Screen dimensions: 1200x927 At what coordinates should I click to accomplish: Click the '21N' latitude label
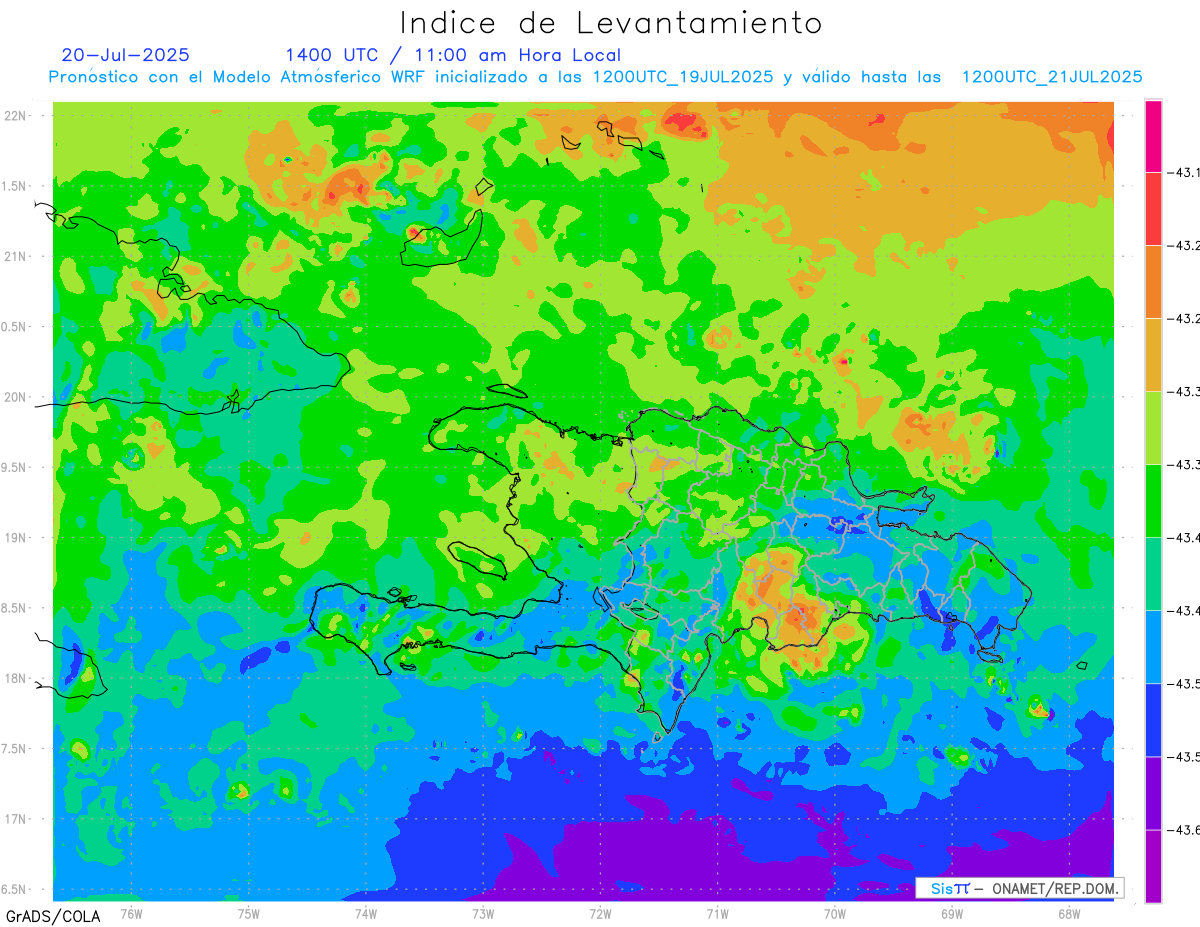tap(16, 256)
